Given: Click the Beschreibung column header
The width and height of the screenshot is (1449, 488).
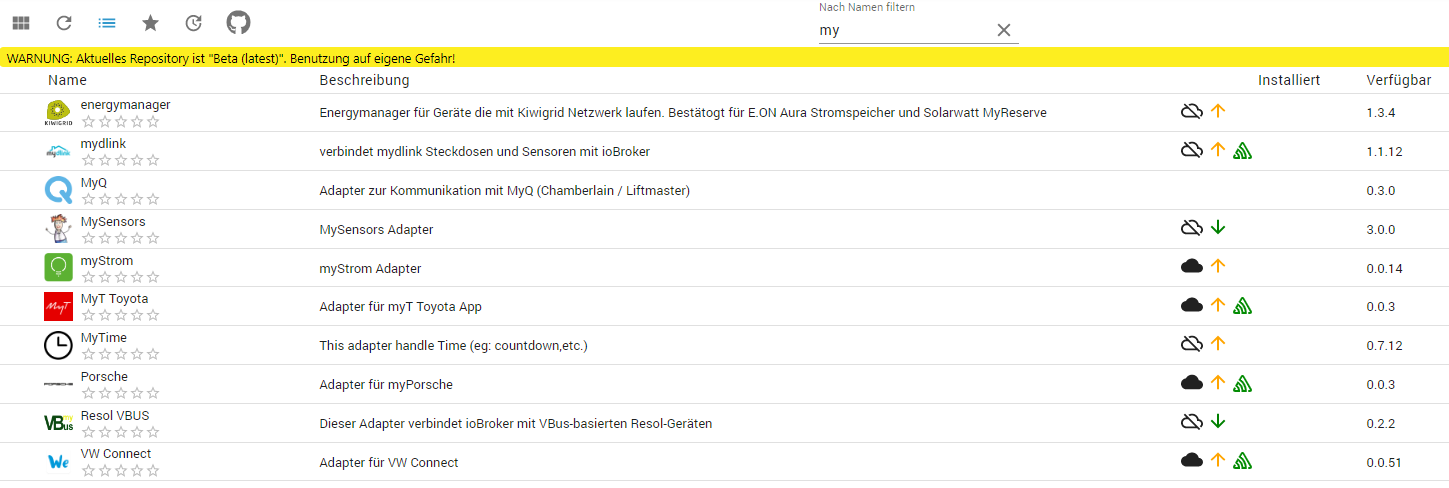Looking at the screenshot, I should pos(364,80).
